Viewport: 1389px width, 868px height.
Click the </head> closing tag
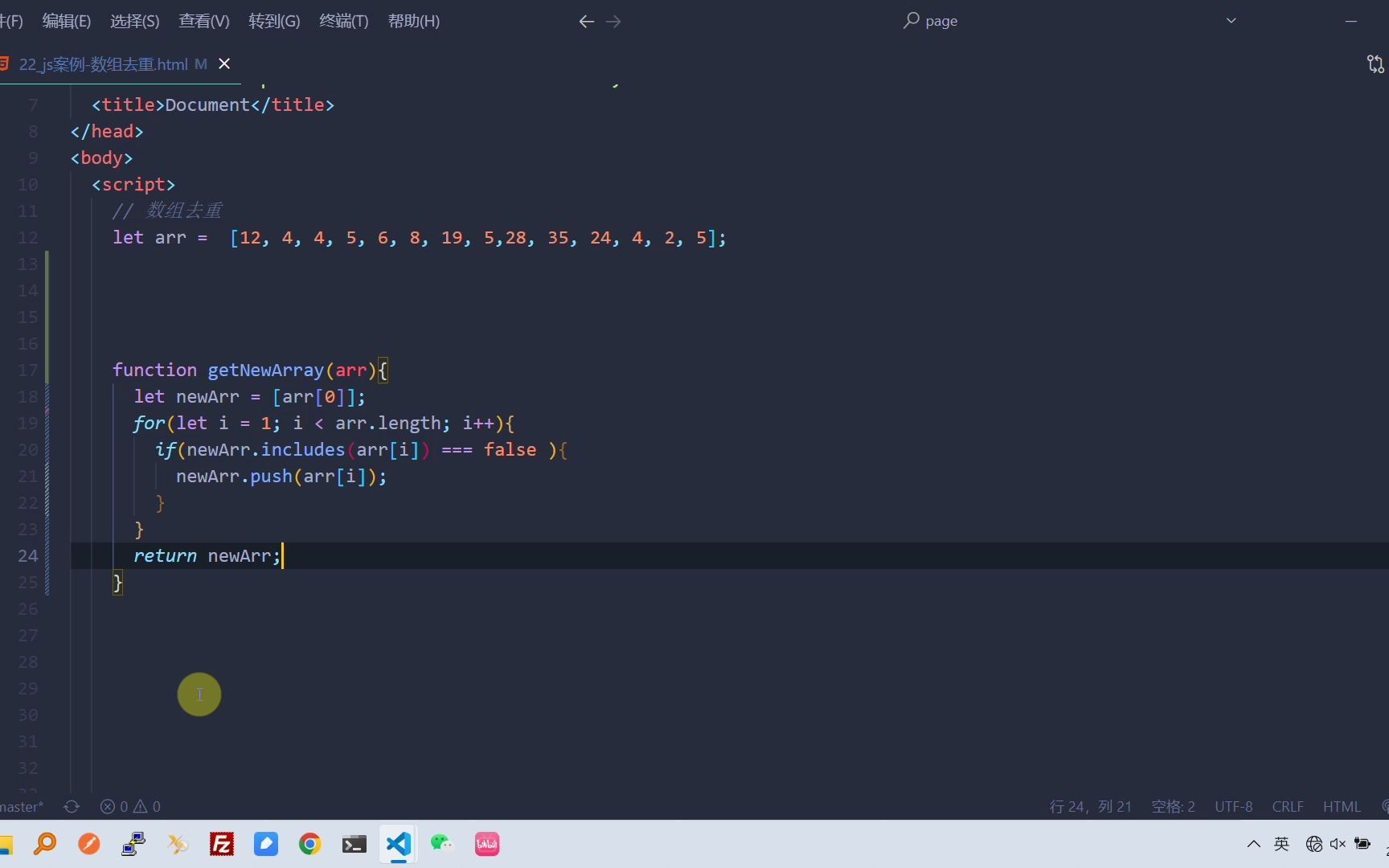107,132
